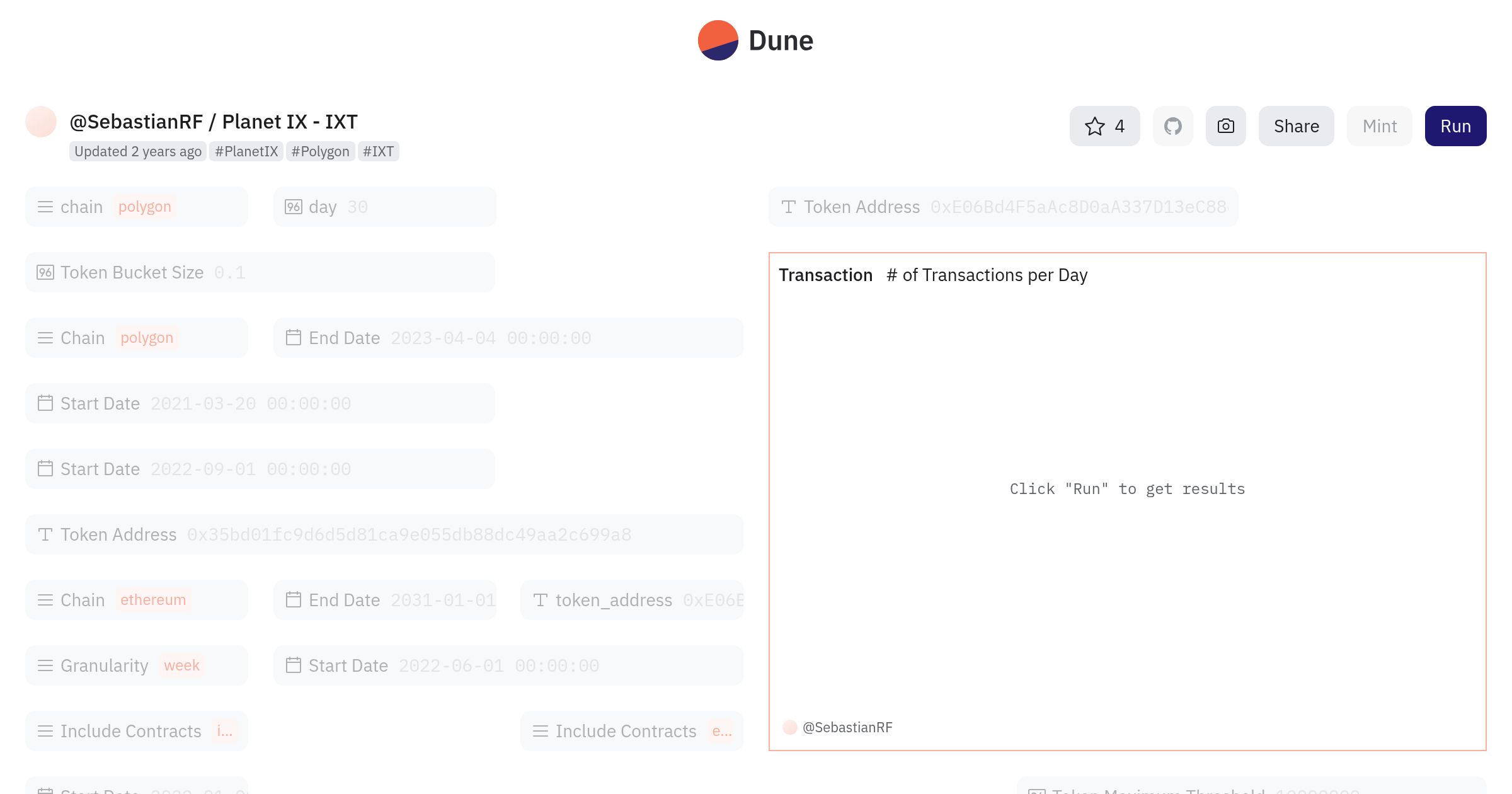Click the 'Click "Run" to get results' message
Image resolution: width=1512 pixels, height=794 pixels.
pos(1127,489)
